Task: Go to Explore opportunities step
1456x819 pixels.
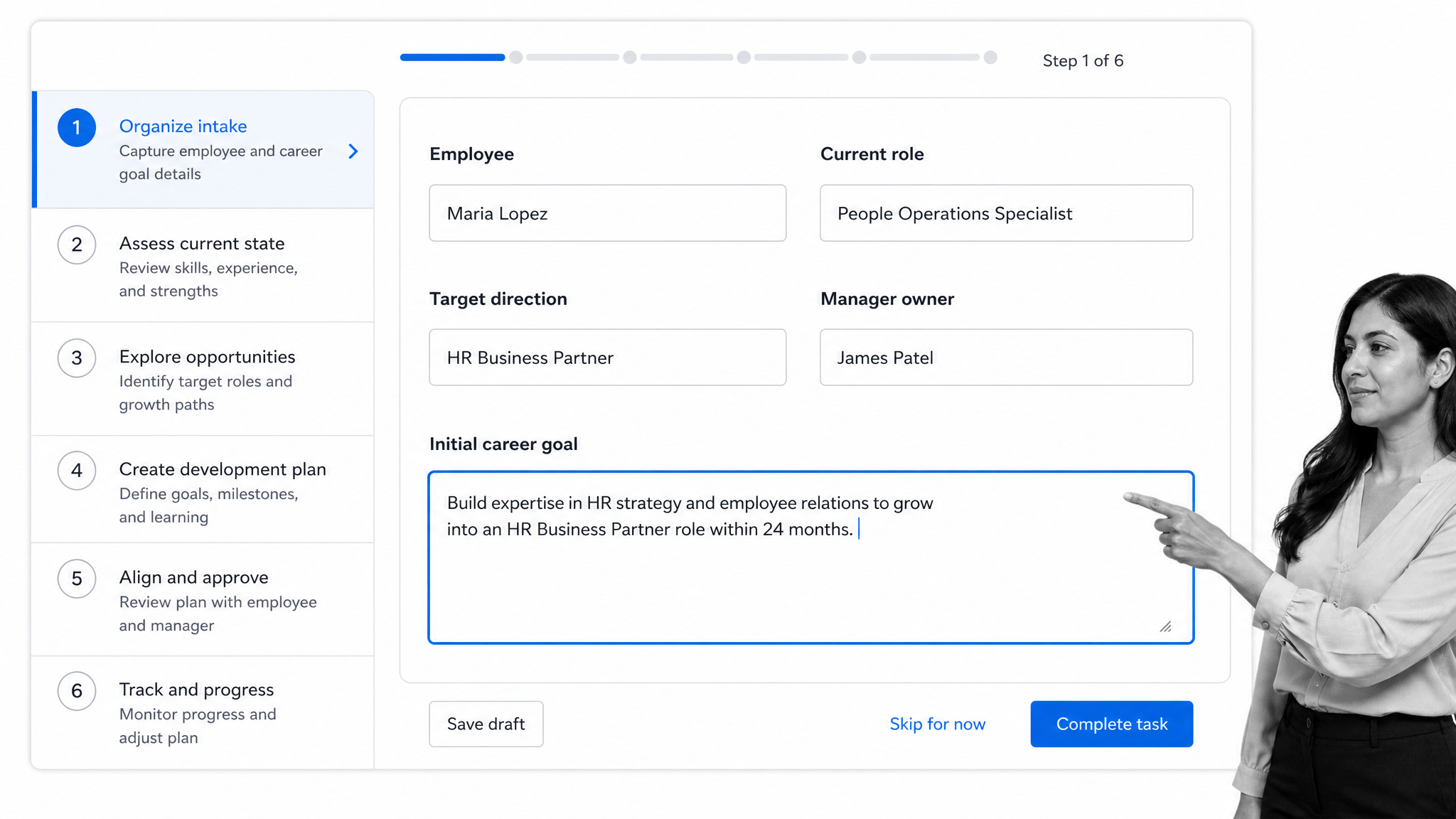Action: tap(203, 379)
